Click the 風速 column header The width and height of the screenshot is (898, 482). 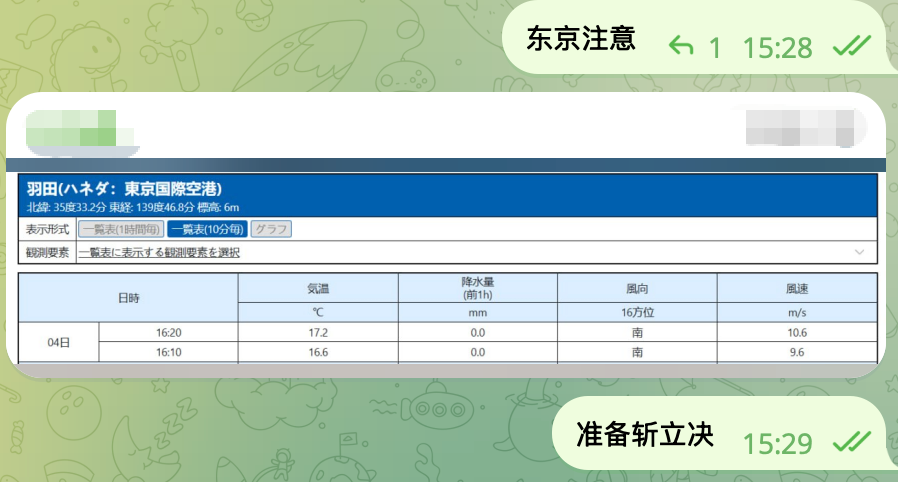tap(797, 288)
